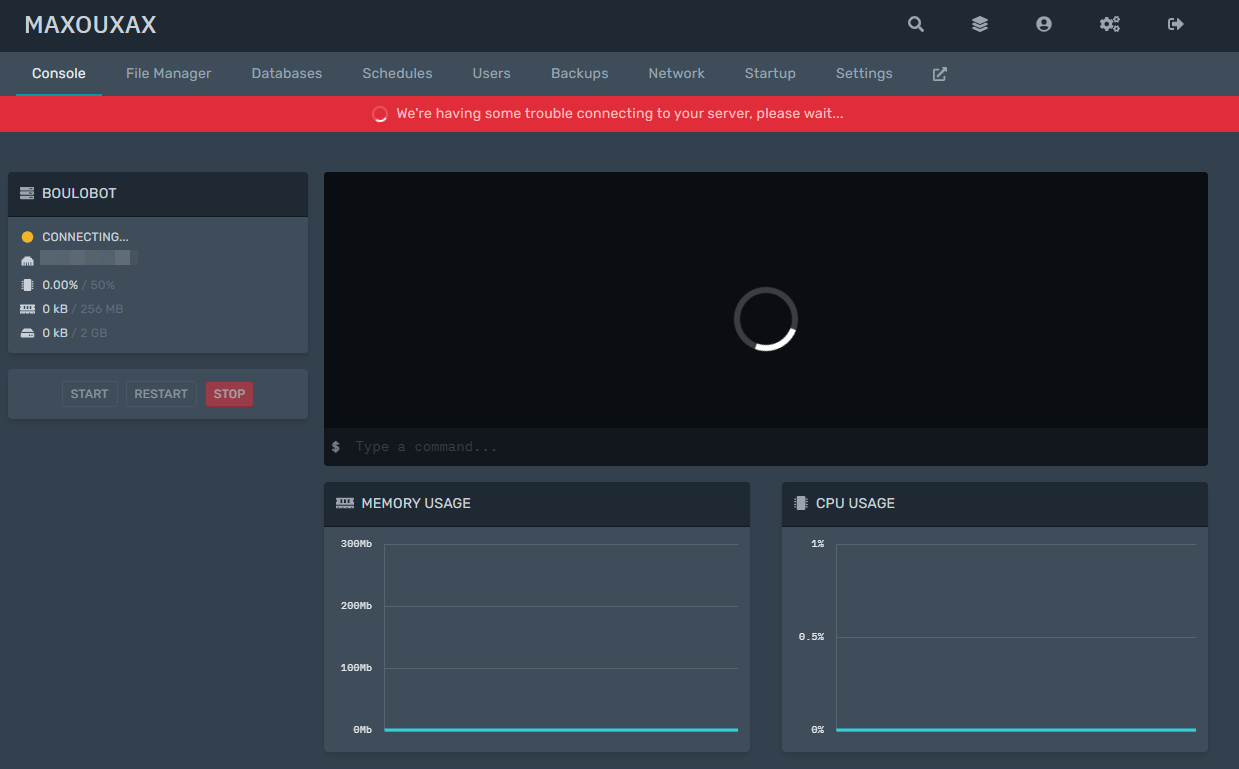Click the CONNECTING... status text
The width and height of the screenshot is (1239, 769).
tap(85, 237)
